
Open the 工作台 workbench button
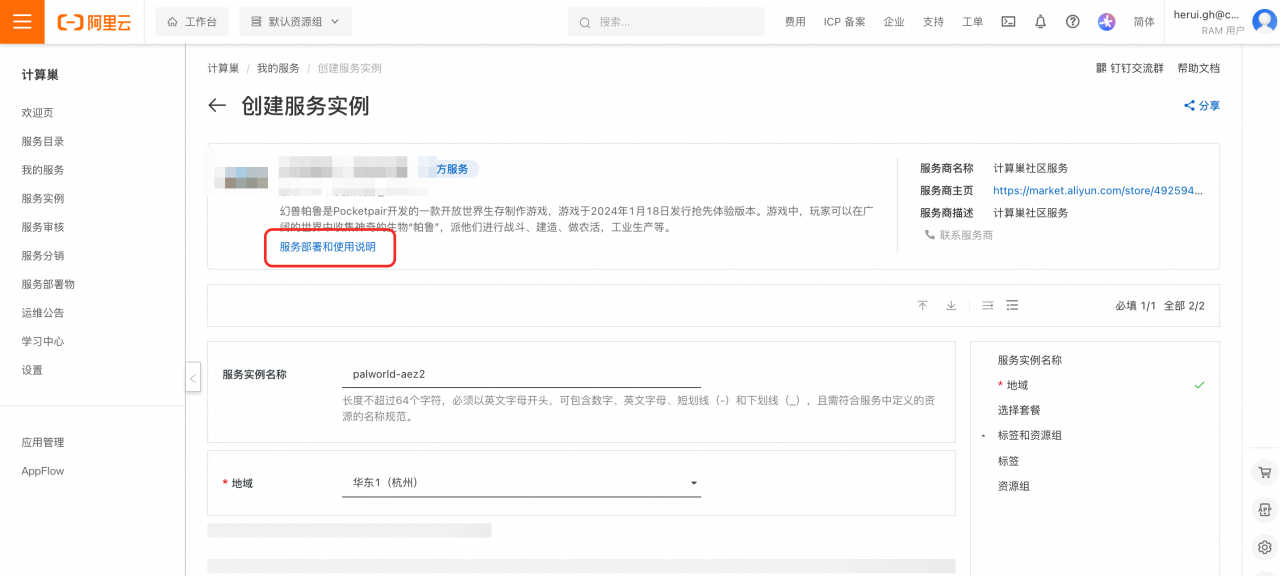[x=192, y=22]
